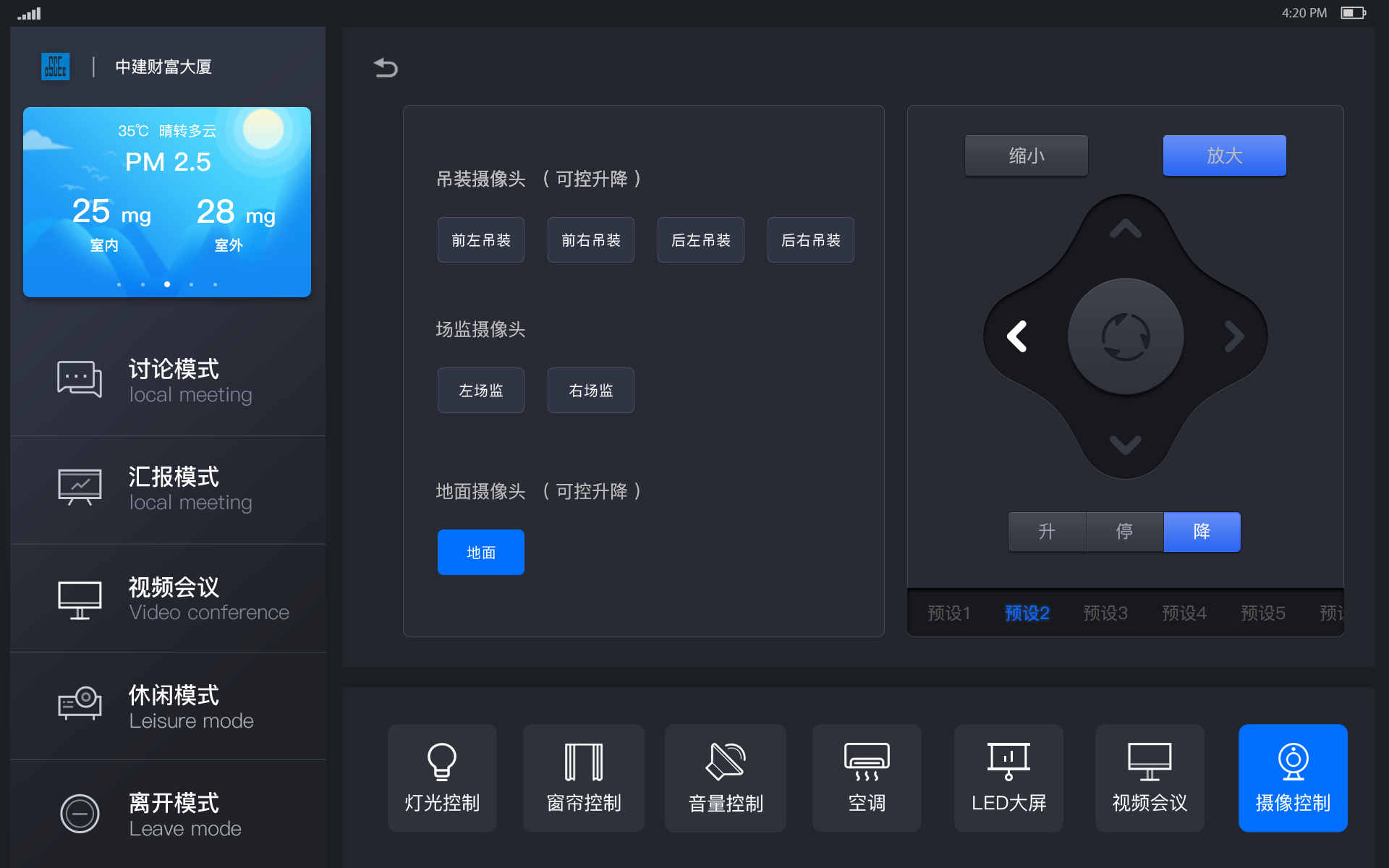Select the 前左吊装 ceiling camera
1389x868 pixels.
coord(480,239)
